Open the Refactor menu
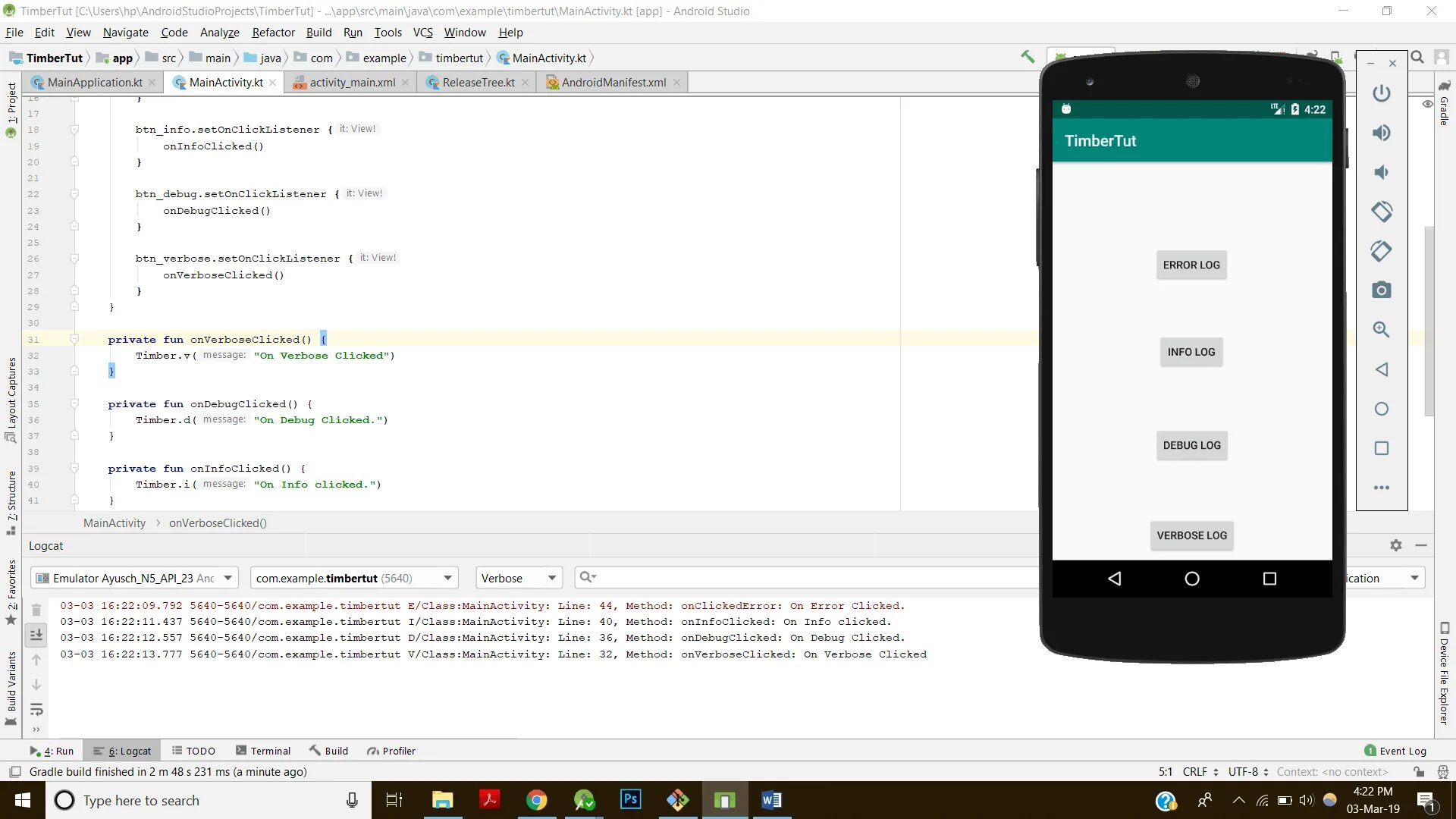This screenshot has height=819, width=1456. [x=272, y=32]
